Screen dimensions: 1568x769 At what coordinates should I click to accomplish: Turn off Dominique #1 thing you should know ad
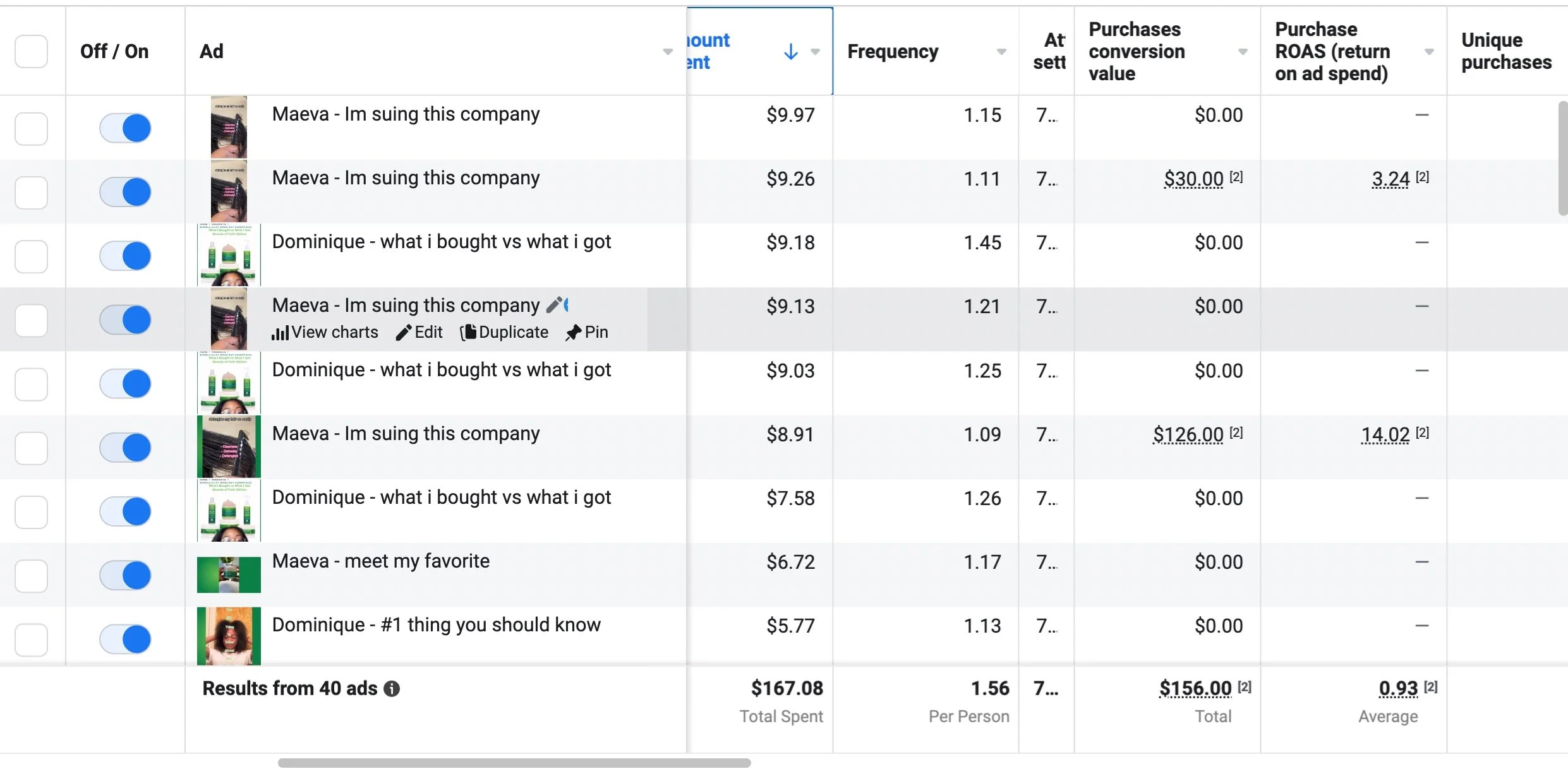[x=125, y=639]
